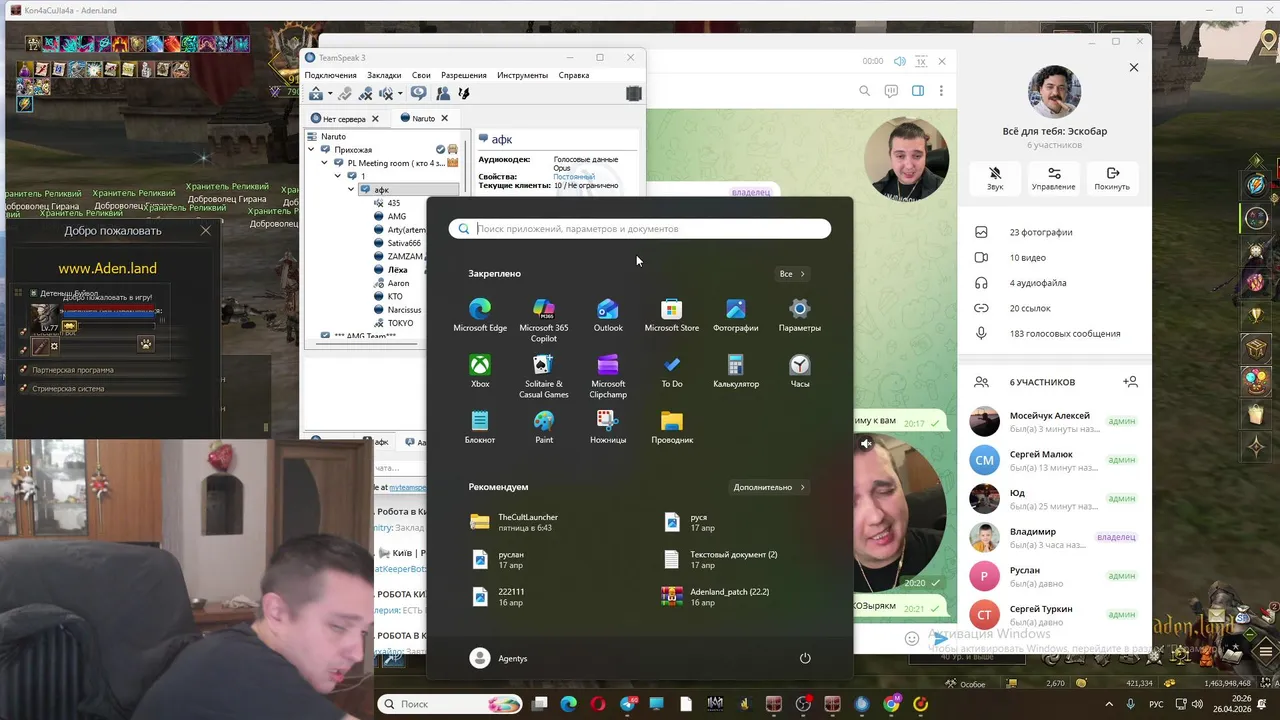Click the power button in Start menu
Image resolution: width=1280 pixels, height=720 pixels.
pyautogui.click(x=805, y=658)
